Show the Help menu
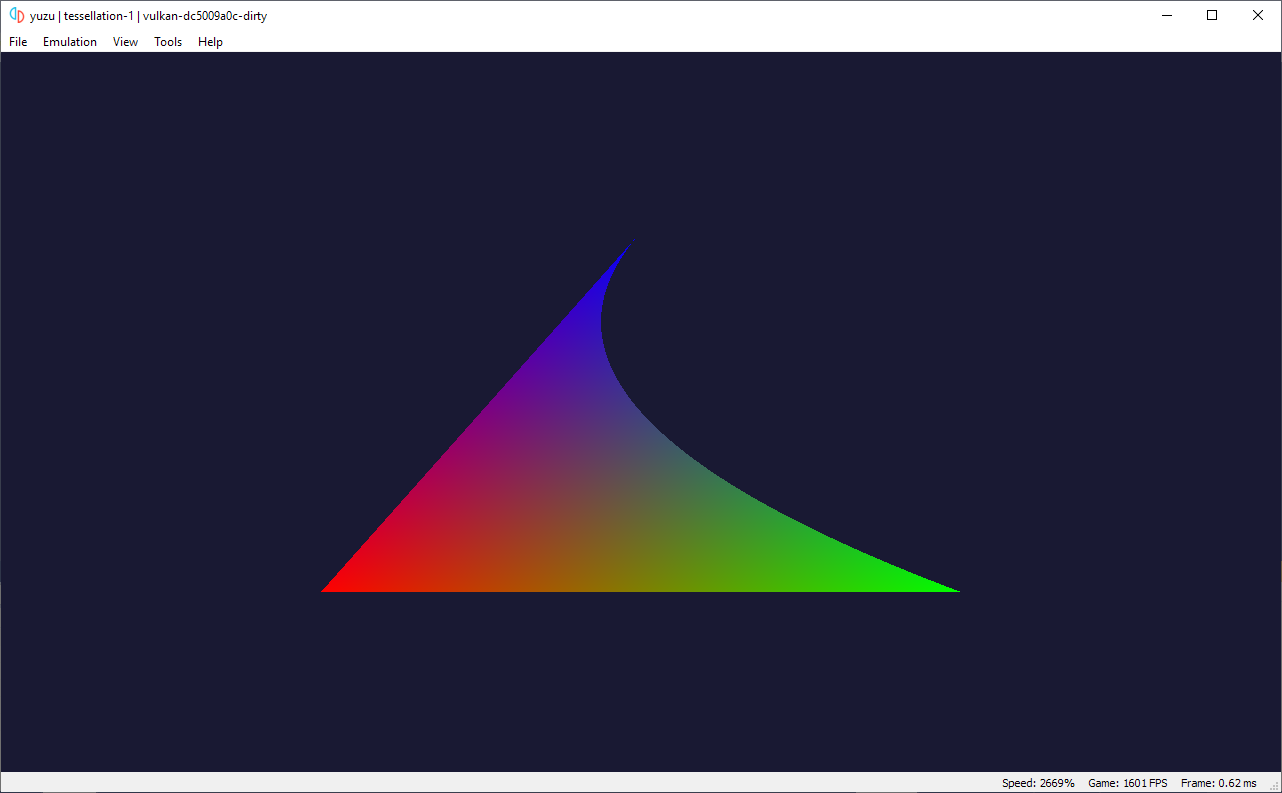This screenshot has width=1282, height=793. click(x=210, y=42)
